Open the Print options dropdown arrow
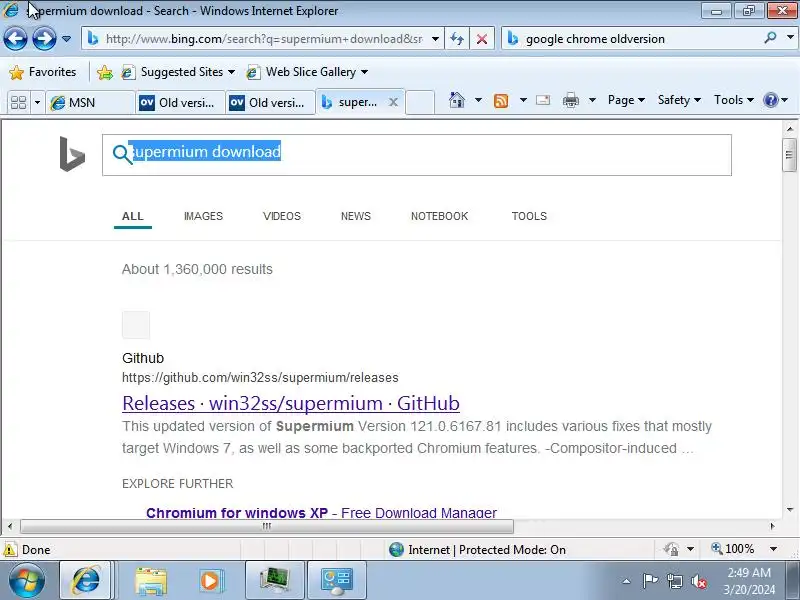 (x=592, y=100)
